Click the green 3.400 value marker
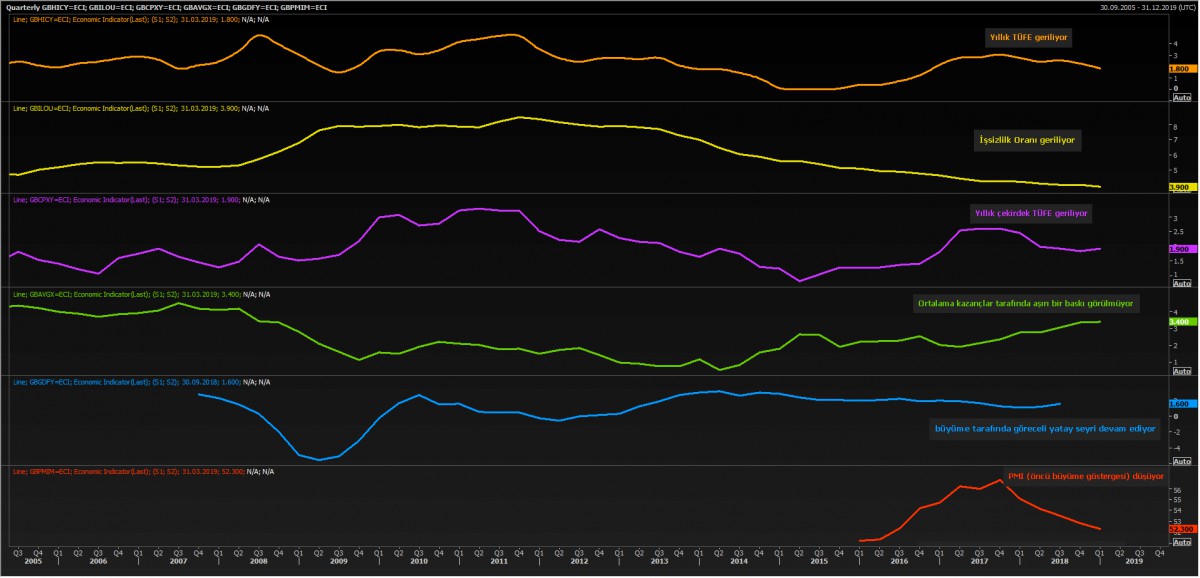 pyautogui.click(x=1178, y=322)
